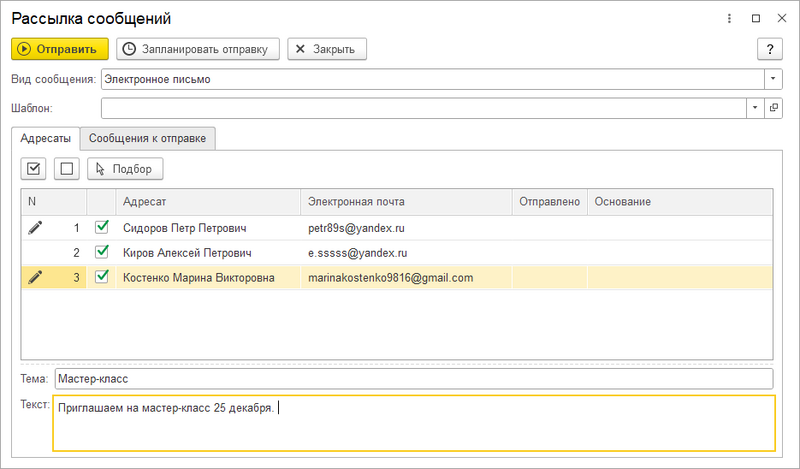Click the N column header
The width and height of the screenshot is (800, 469).
(54, 202)
